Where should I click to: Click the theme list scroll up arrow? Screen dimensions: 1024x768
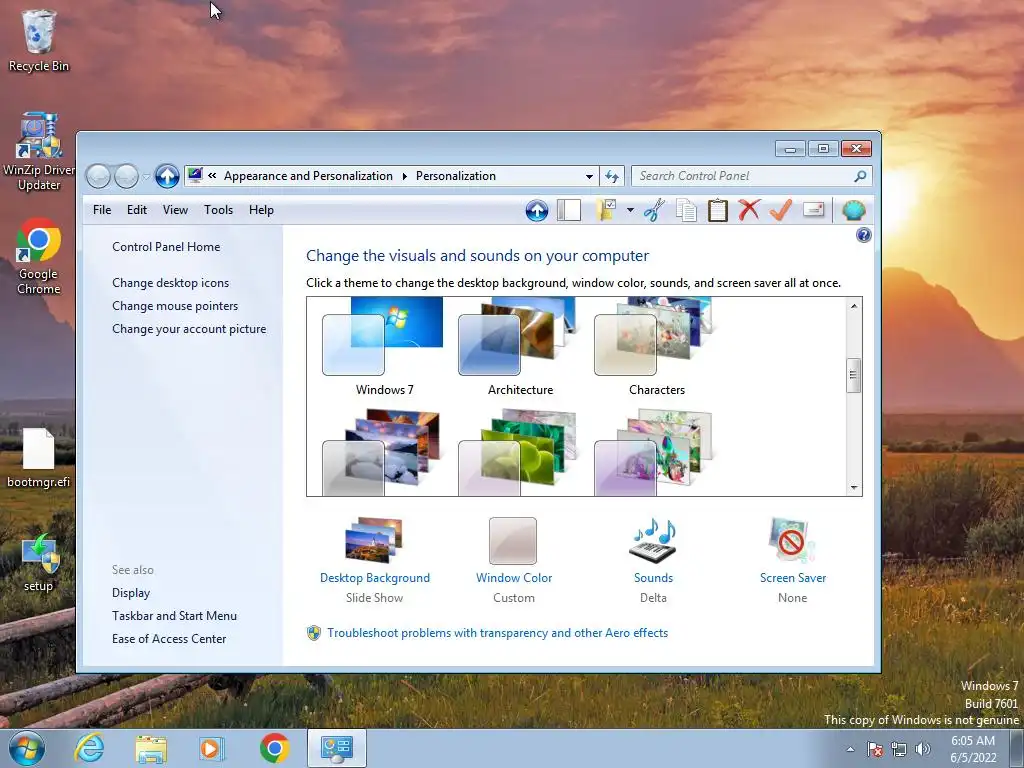(x=854, y=306)
